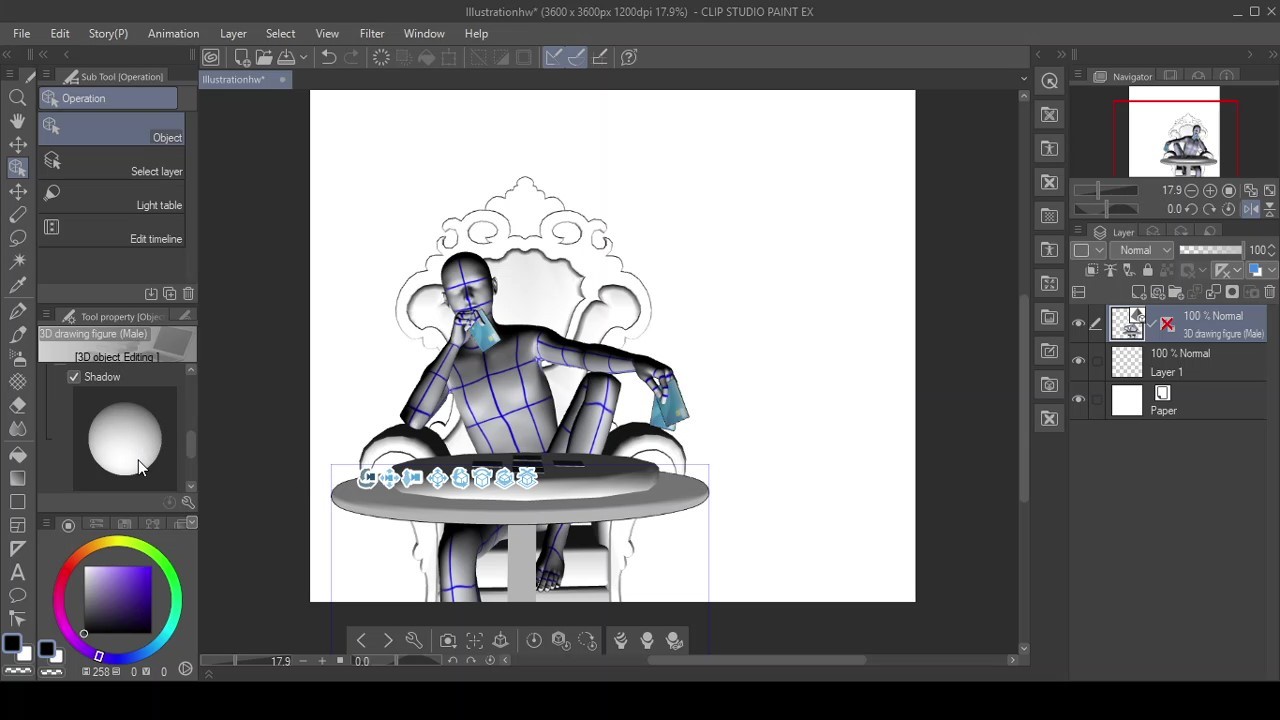Click the wrench settings icon on the 3D toolbar
Viewport: 1280px width, 720px height.
[x=413, y=640]
